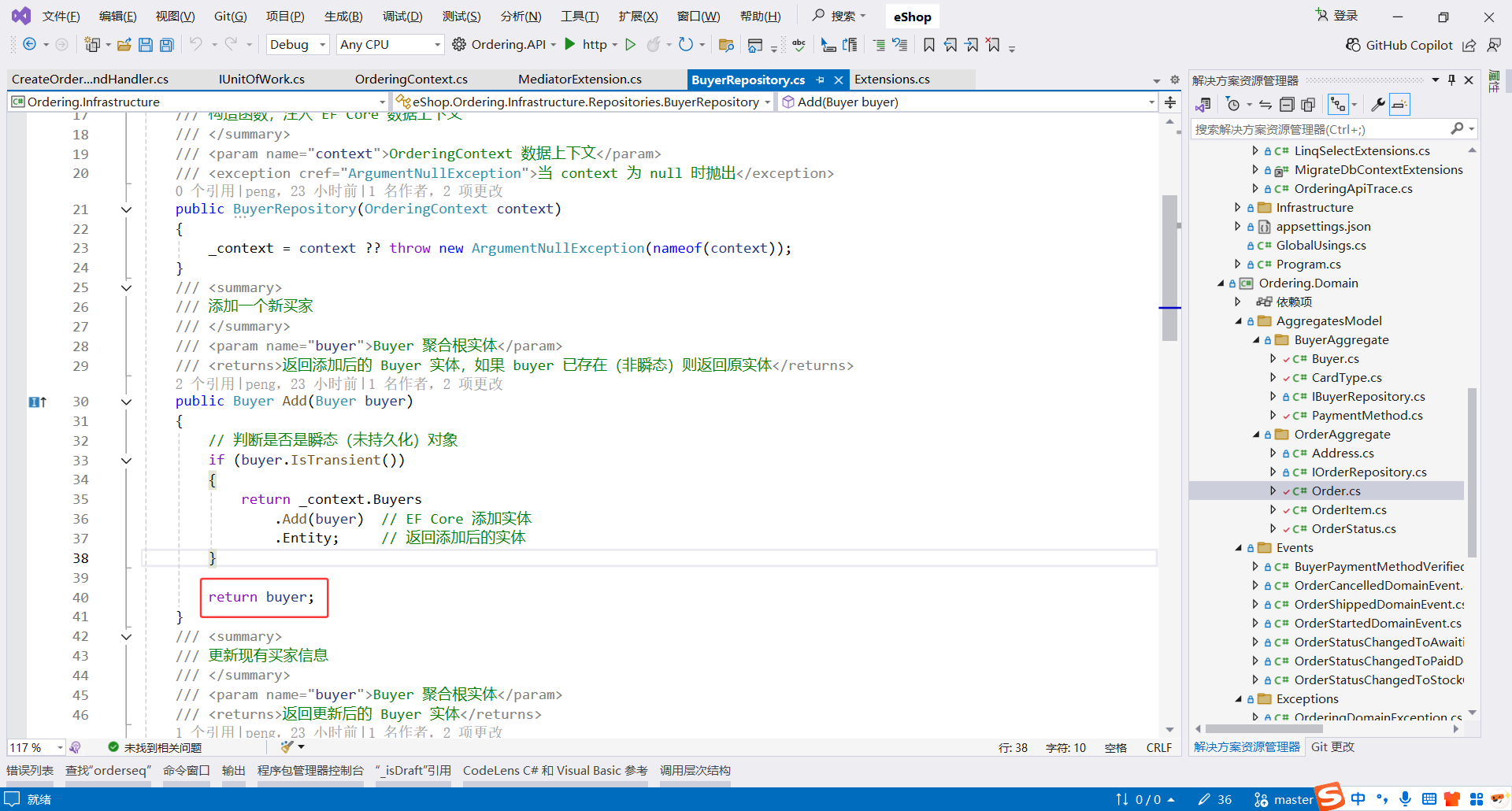Expand the Infrastructure folder in Solution Explorer
Screen dimensions: 1512x811
pos(1236,207)
